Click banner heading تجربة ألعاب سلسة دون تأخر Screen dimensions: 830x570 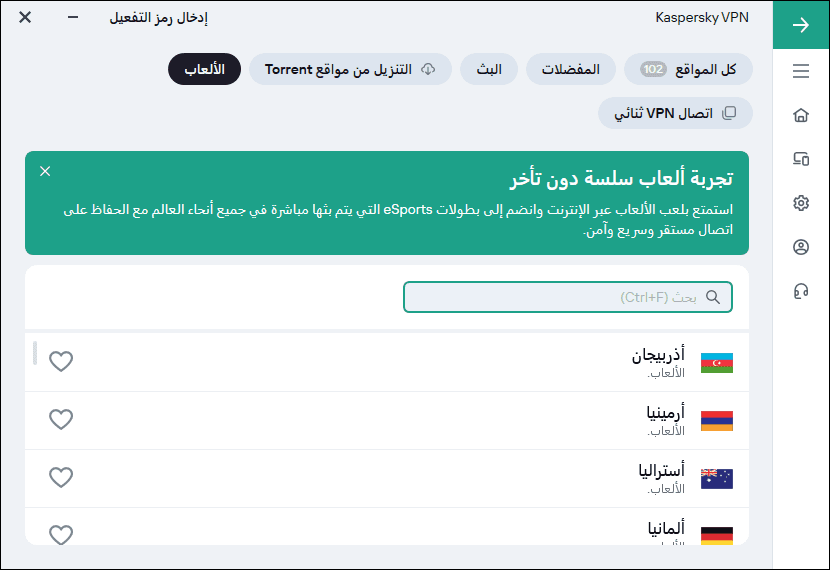click(x=621, y=178)
